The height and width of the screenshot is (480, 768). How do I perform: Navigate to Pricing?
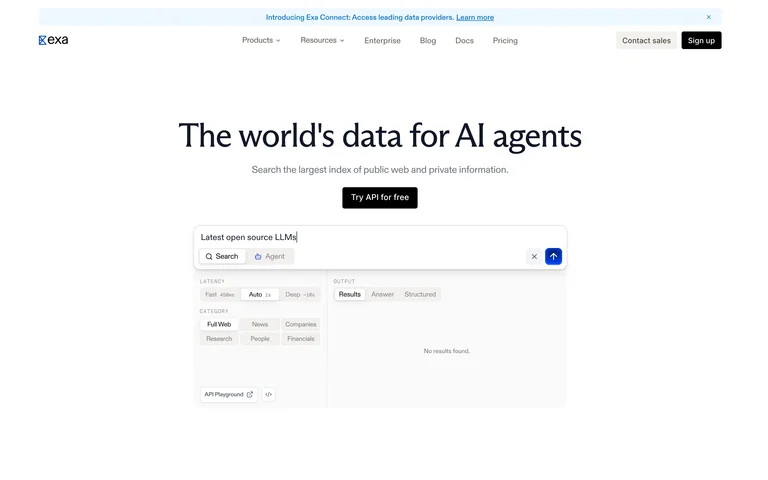coord(505,41)
